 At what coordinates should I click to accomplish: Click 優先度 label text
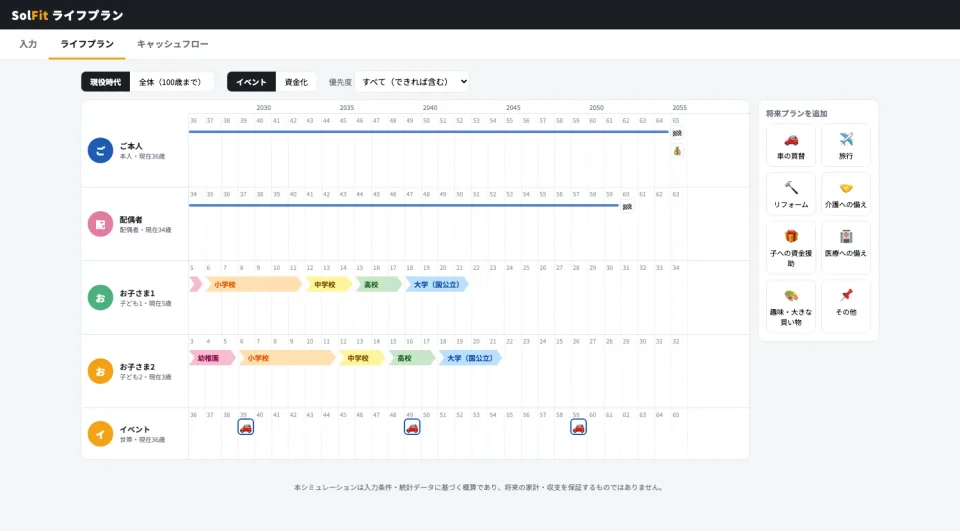click(340, 82)
